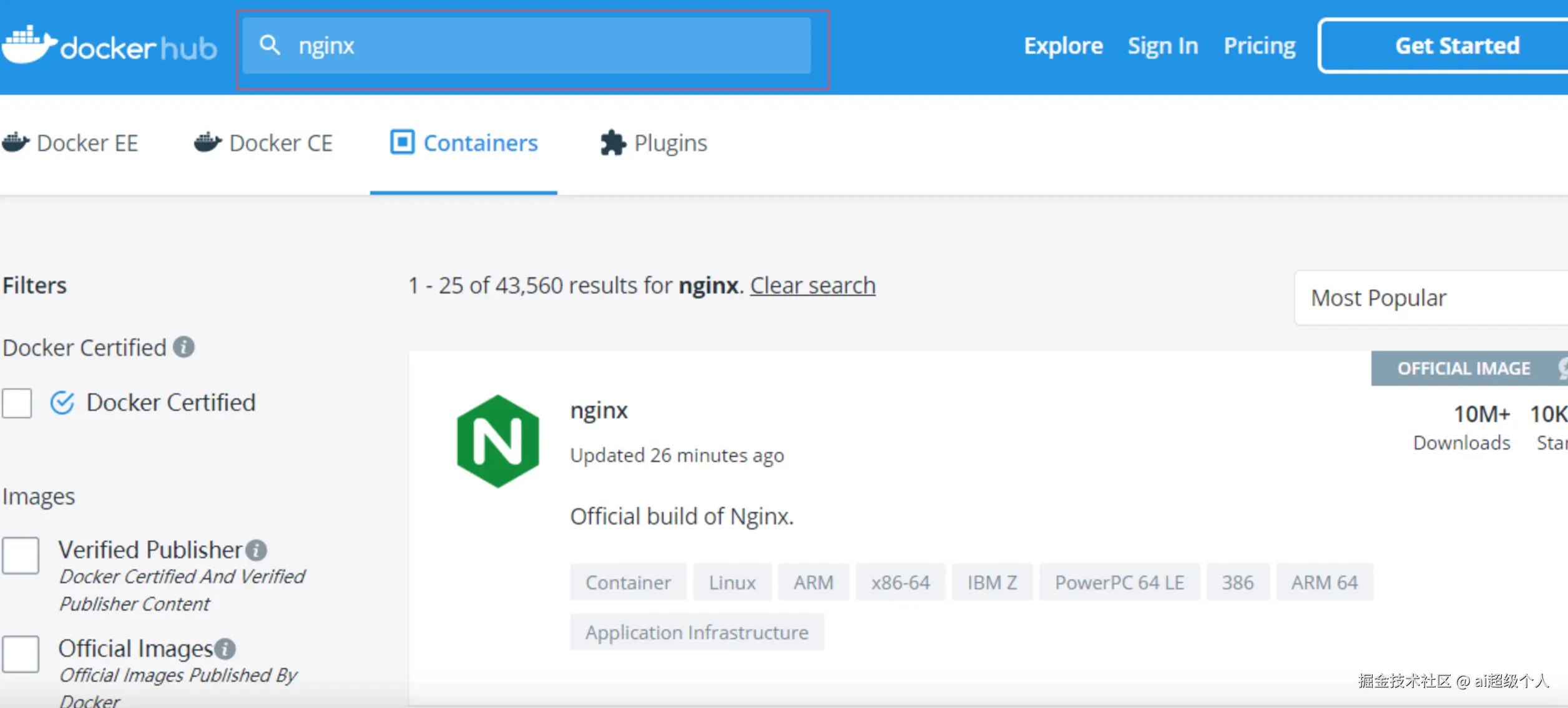Click the Docker EE whale icon
Image resolution: width=1568 pixels, height=708 pixels.
(16, 142)
